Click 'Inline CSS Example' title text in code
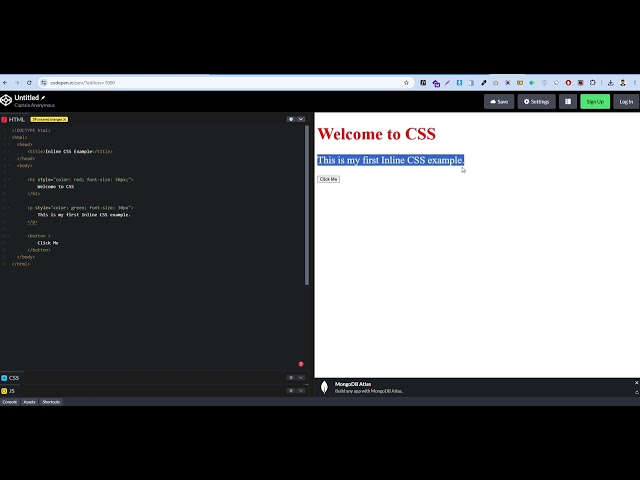 [69, 151]
